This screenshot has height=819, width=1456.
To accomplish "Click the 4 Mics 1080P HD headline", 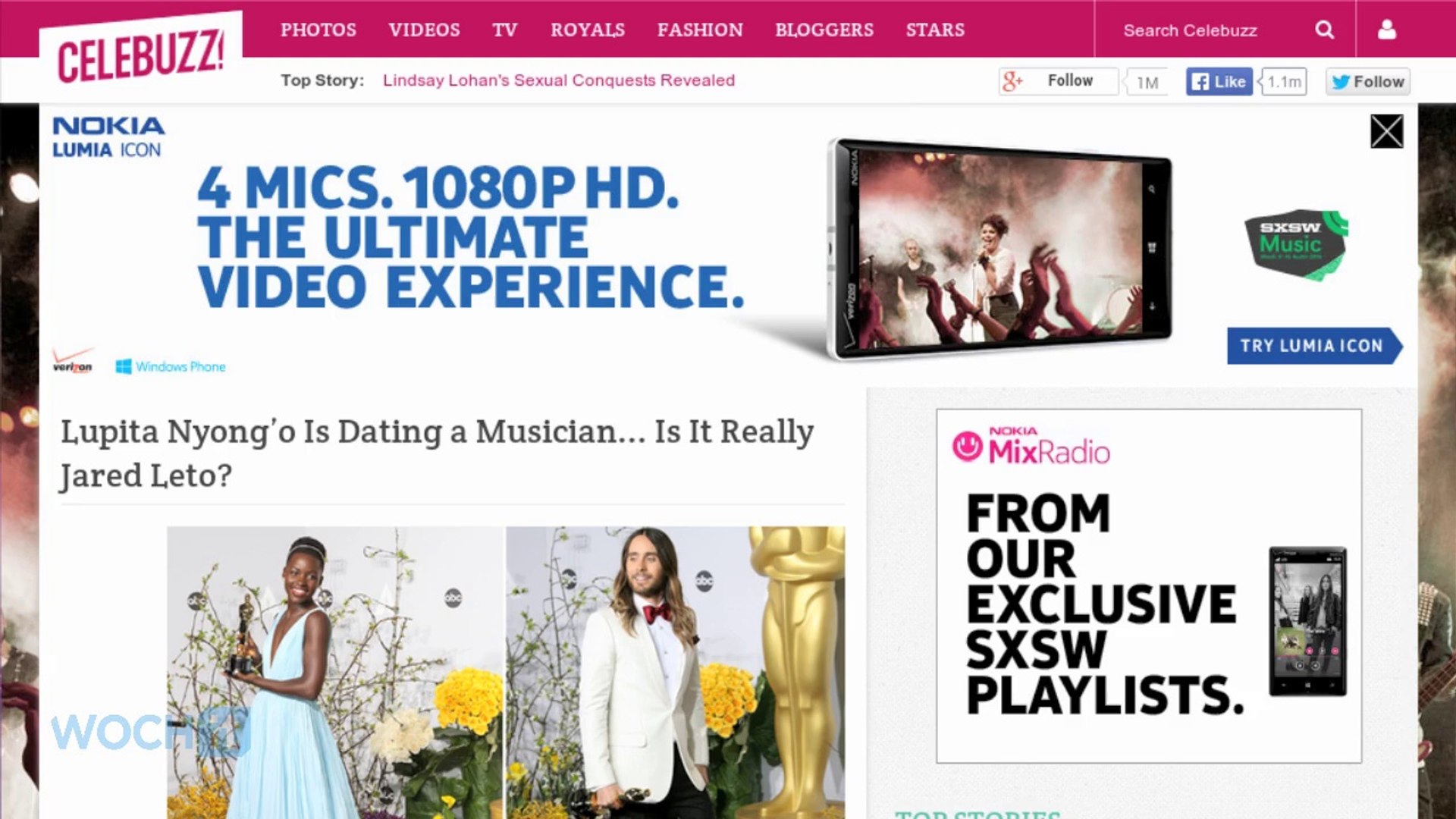I will [x=470, y=237].
